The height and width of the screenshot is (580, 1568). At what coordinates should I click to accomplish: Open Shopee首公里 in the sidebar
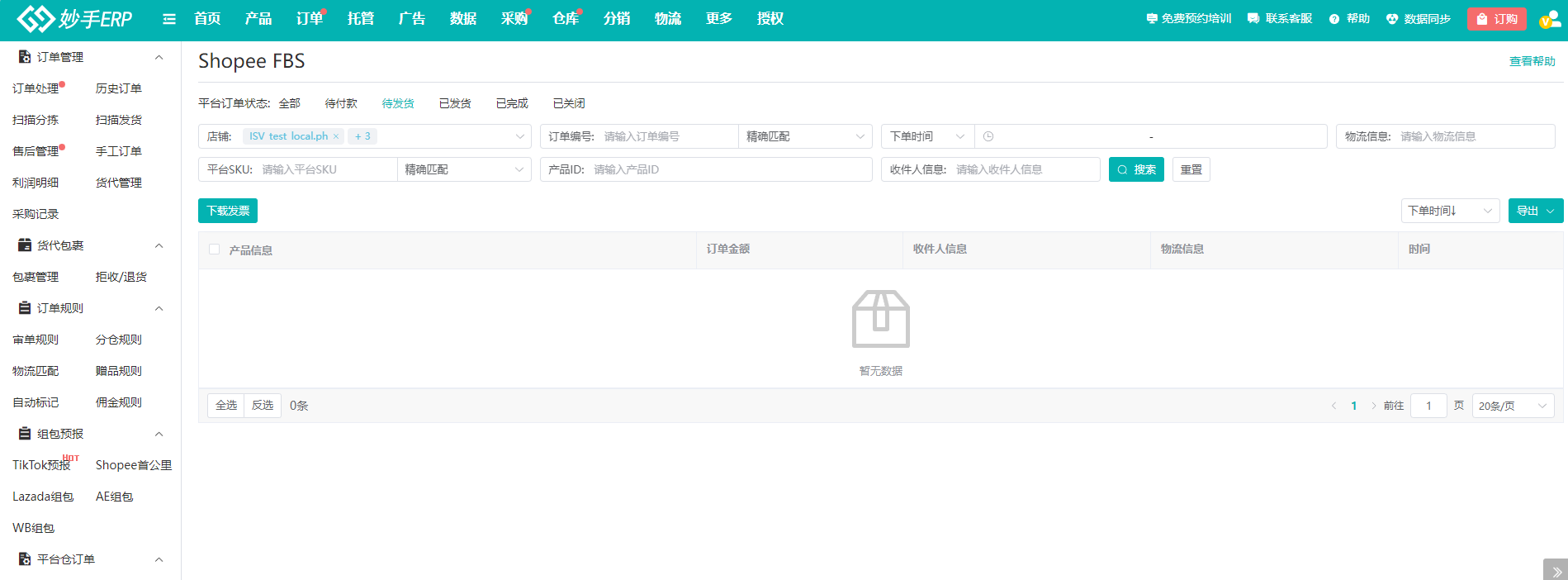tap(134, 465)
